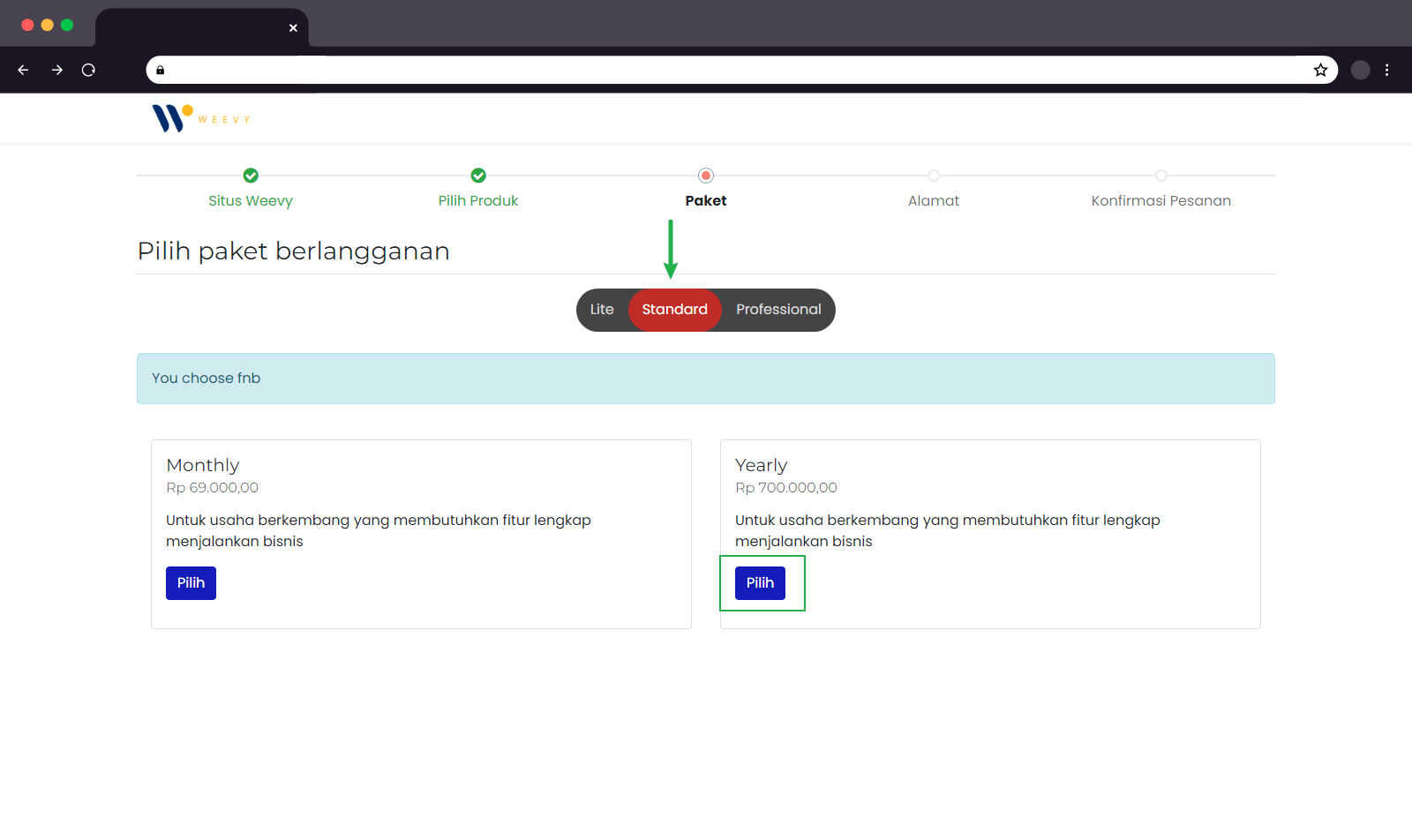Select the Professional plan toggle
The height and width of the screenshot is (840, 1412).
pyautogui.click(x=777, y=310)
